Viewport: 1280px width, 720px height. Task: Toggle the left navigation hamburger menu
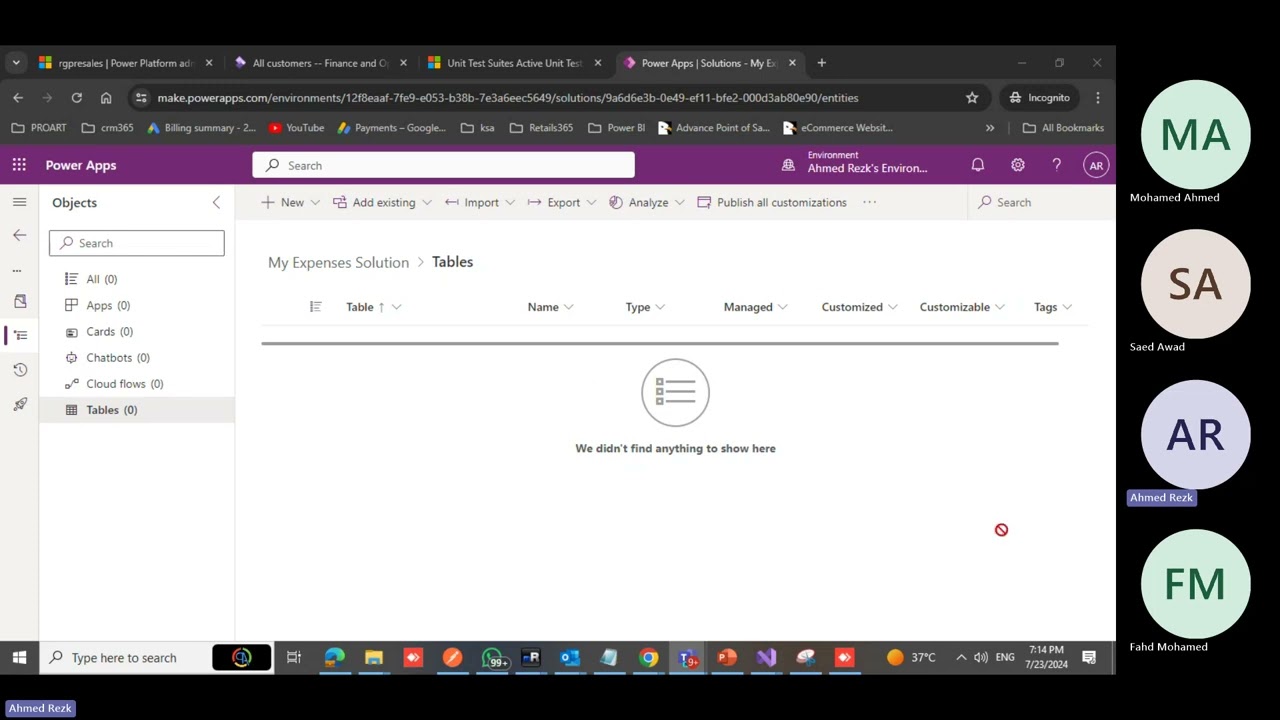(x=19, y=202)
